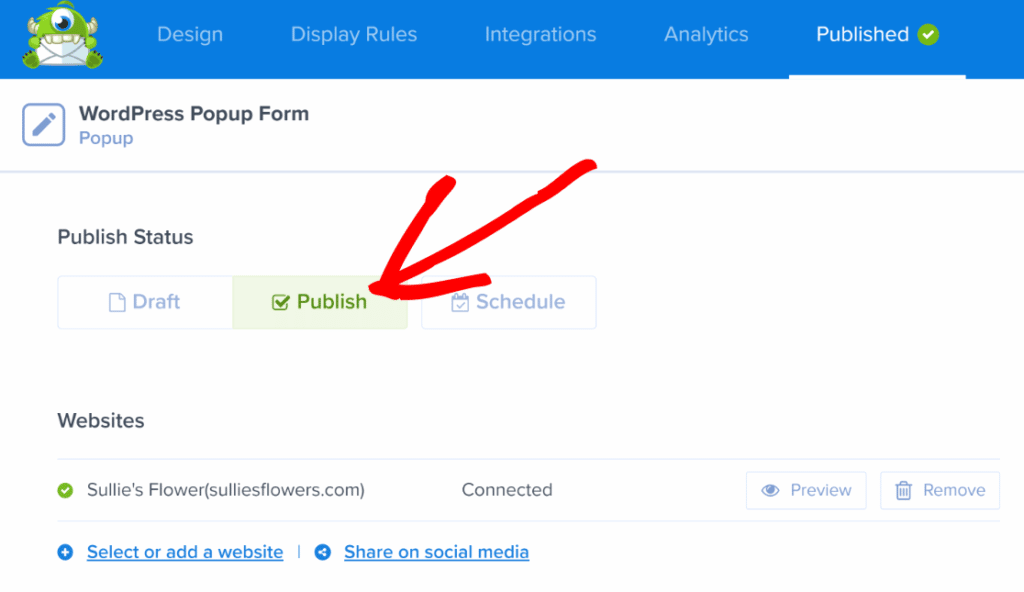Click the eye icon on the Preview button

click(770, 490)
